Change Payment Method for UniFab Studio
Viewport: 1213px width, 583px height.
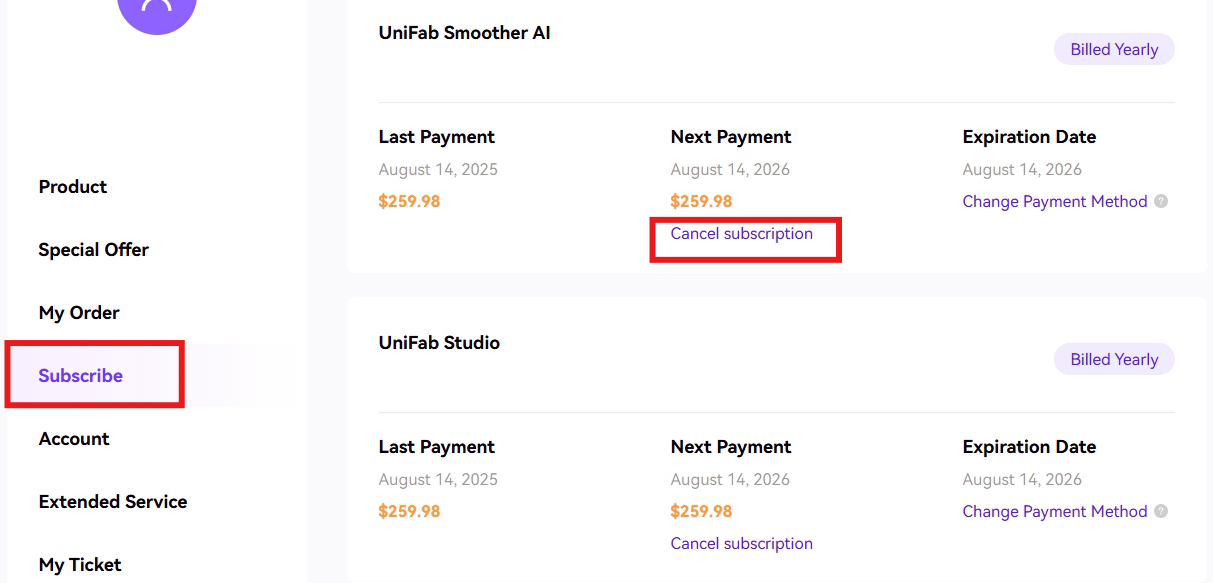point(1055,512)
